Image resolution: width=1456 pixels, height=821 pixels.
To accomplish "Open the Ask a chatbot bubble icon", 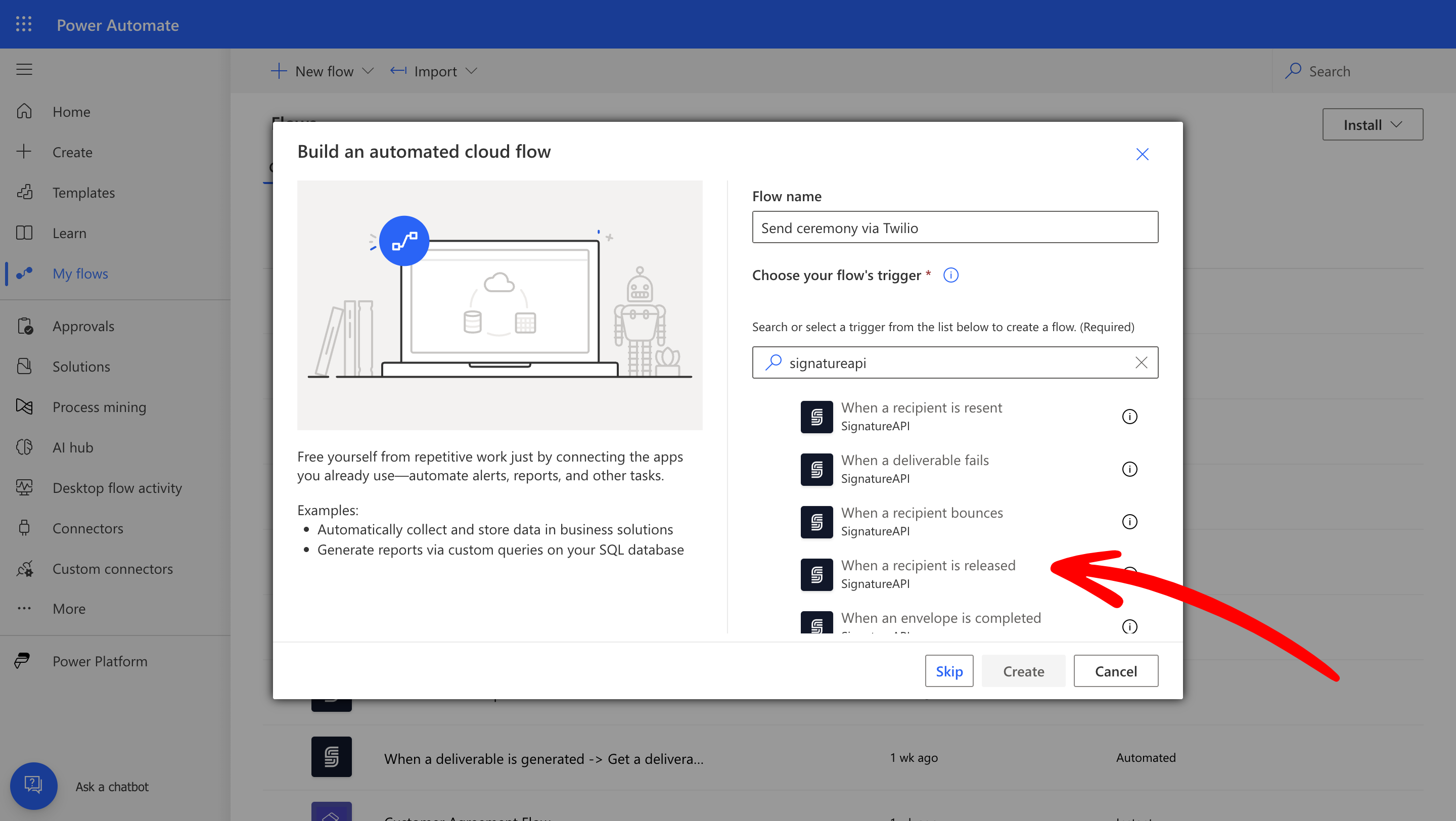I will pos(33,786).
